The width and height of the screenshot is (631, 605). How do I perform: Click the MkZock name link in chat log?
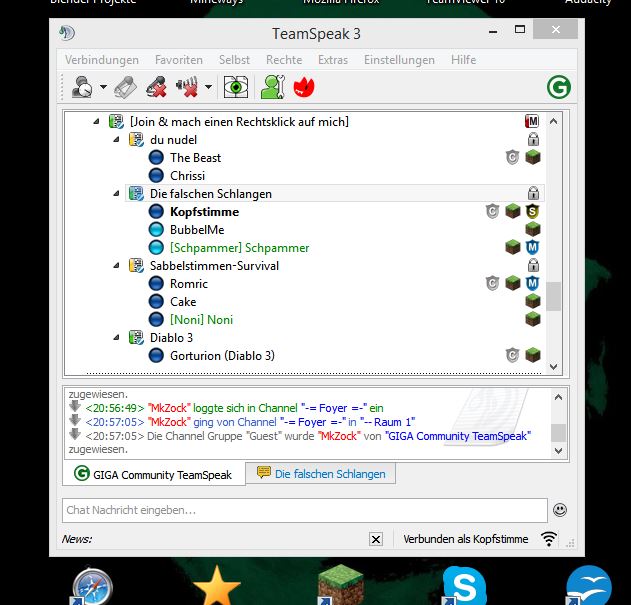166,408
